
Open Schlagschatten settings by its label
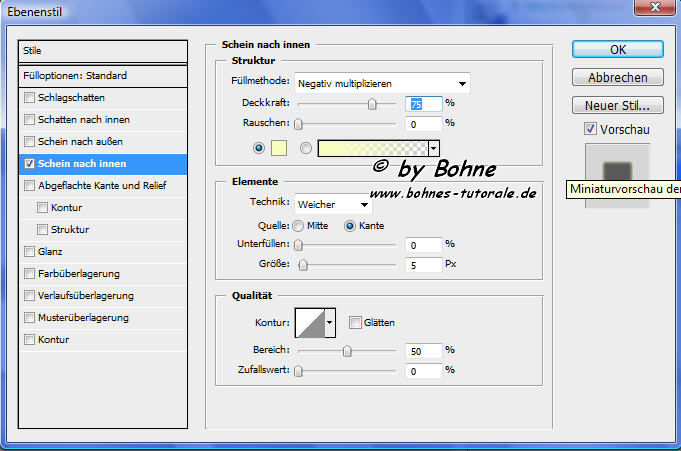point(71,97)
